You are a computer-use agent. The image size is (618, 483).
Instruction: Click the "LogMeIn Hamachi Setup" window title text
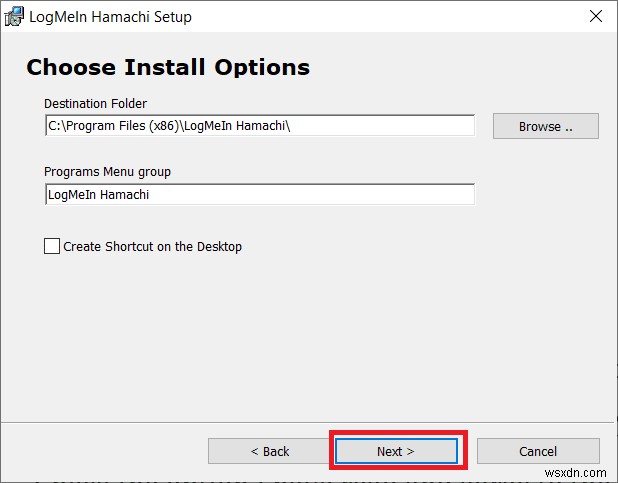112,17
